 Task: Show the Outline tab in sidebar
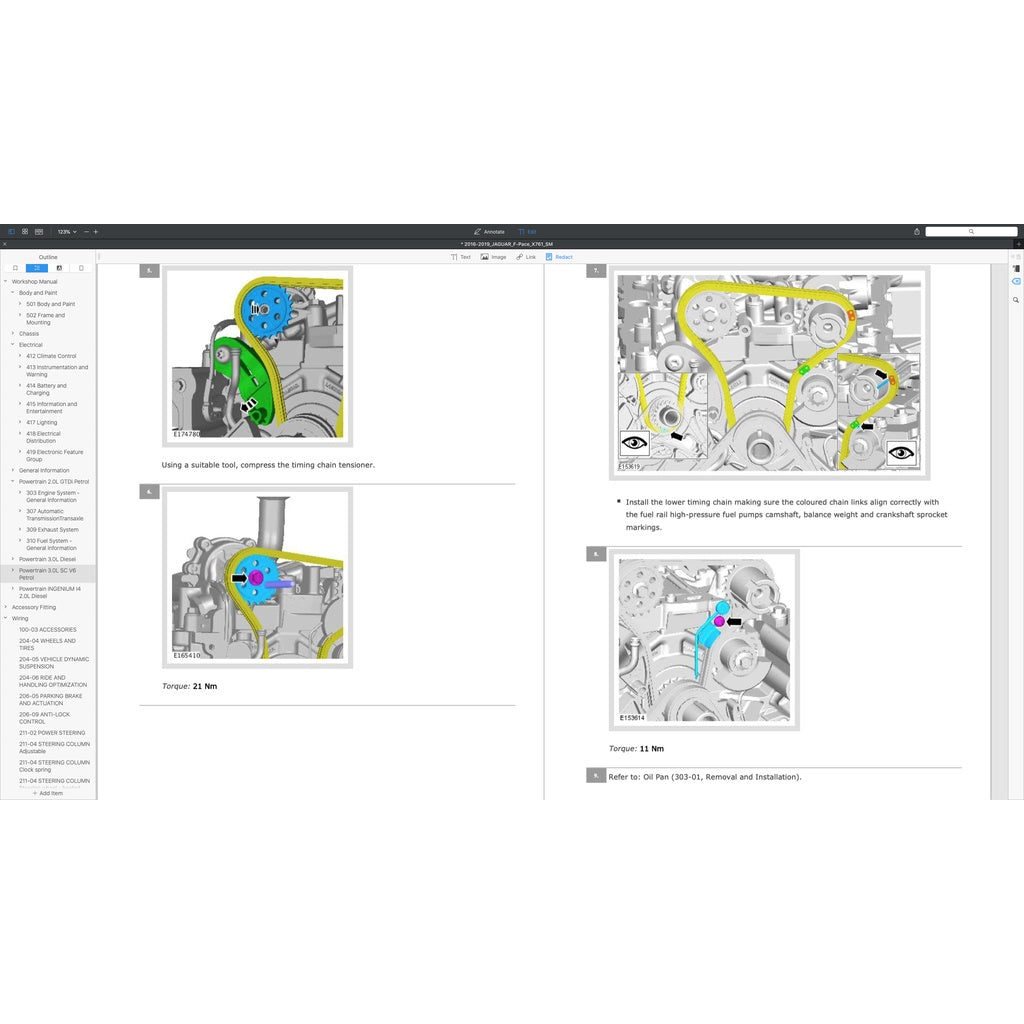tap(37, 268)
